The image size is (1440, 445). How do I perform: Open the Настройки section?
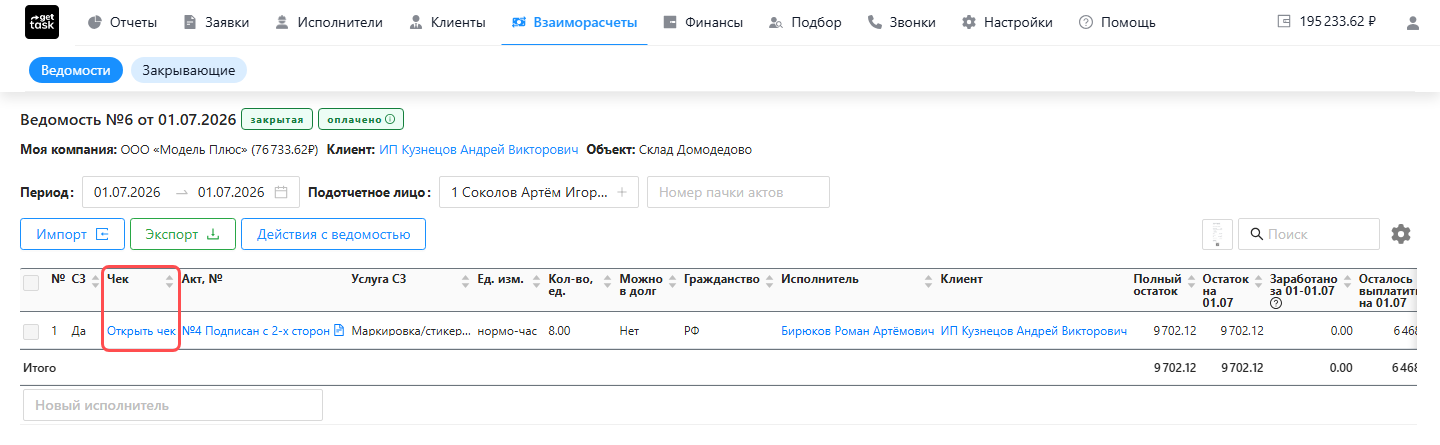[x=1007, y=22]
